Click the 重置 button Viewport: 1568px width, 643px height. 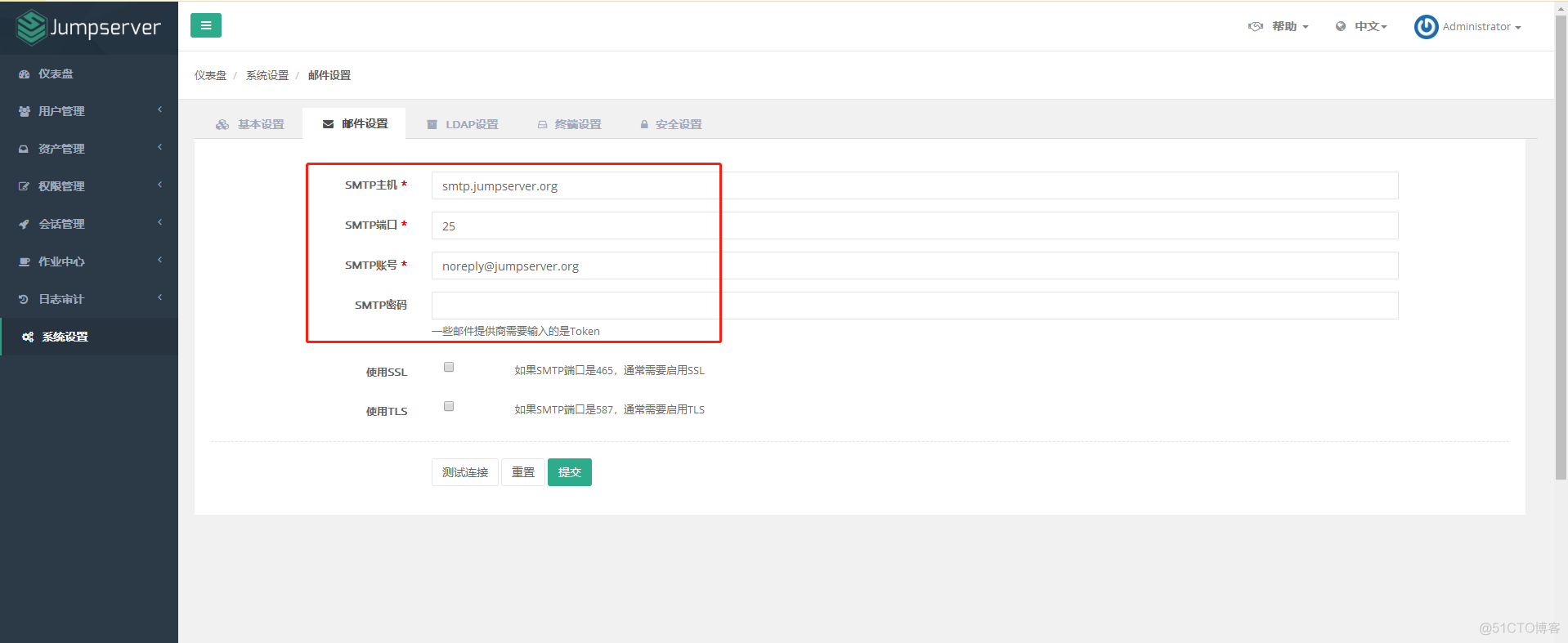coord(523,472)
